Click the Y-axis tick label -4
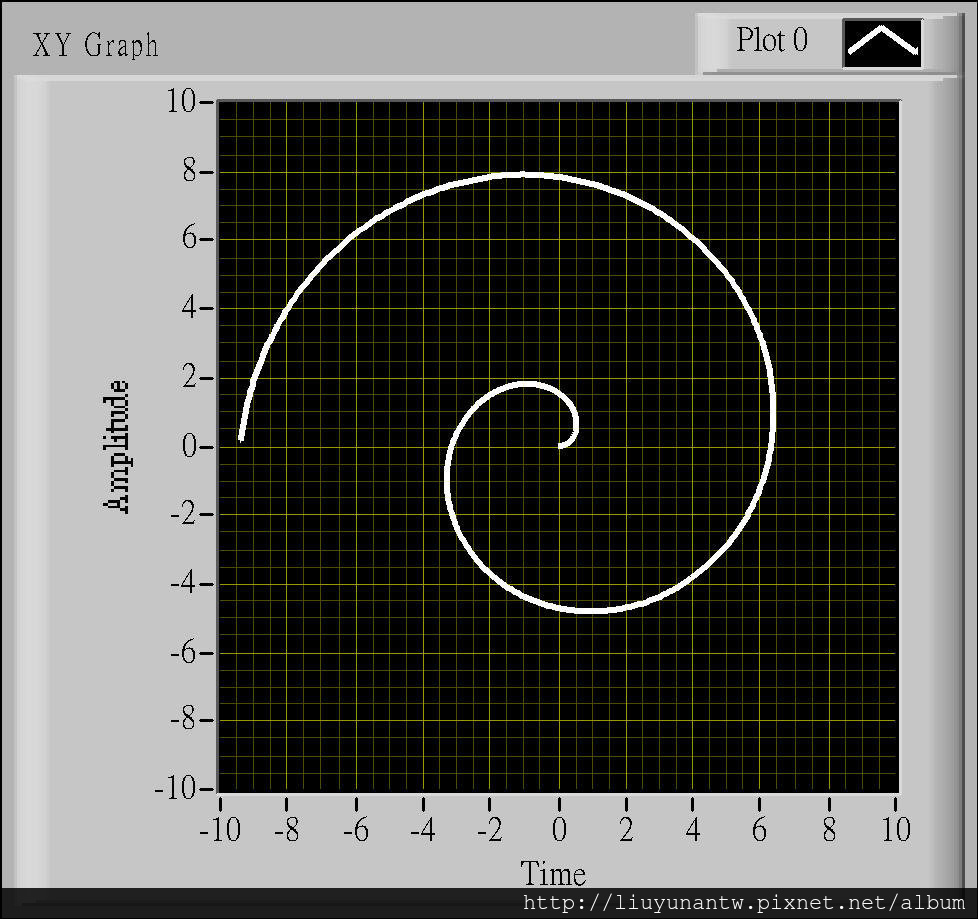Screen dimensions: 978x919 point(184,585)
